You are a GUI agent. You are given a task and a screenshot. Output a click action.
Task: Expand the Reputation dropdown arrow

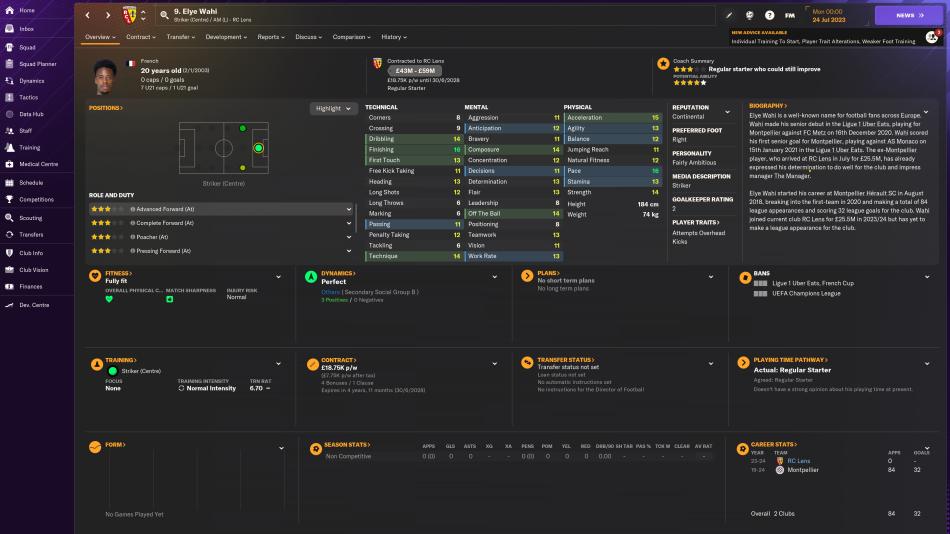pos(728,112)
